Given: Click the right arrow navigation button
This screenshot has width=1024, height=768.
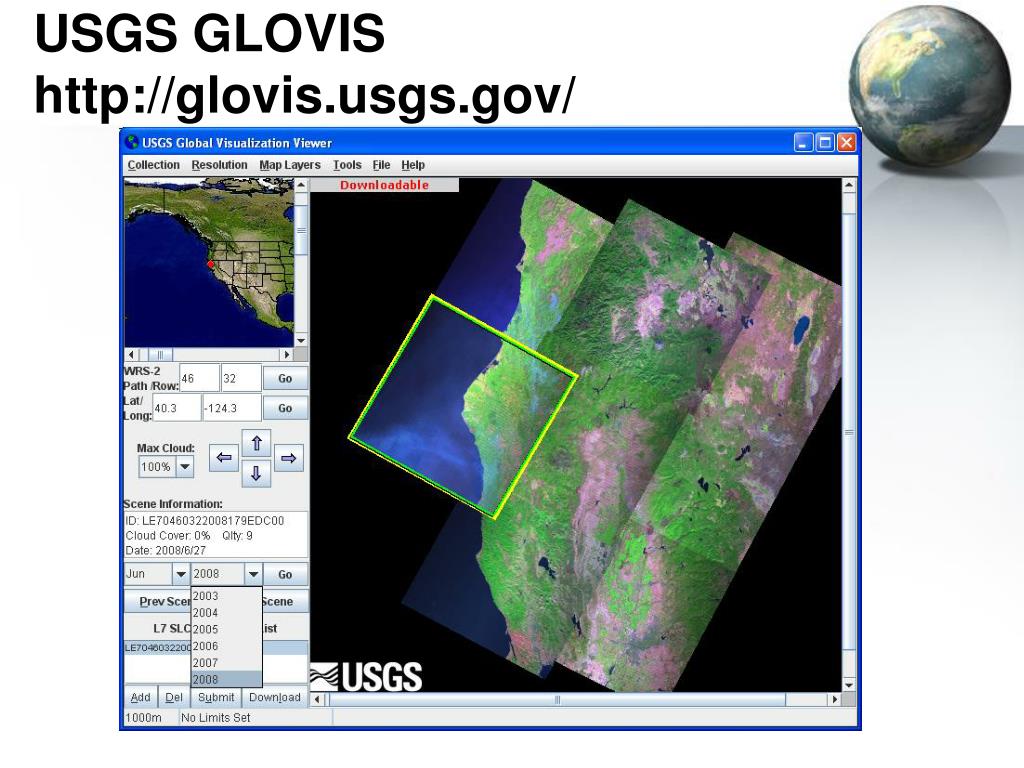Looking at the screenshot, I should 289,458.
